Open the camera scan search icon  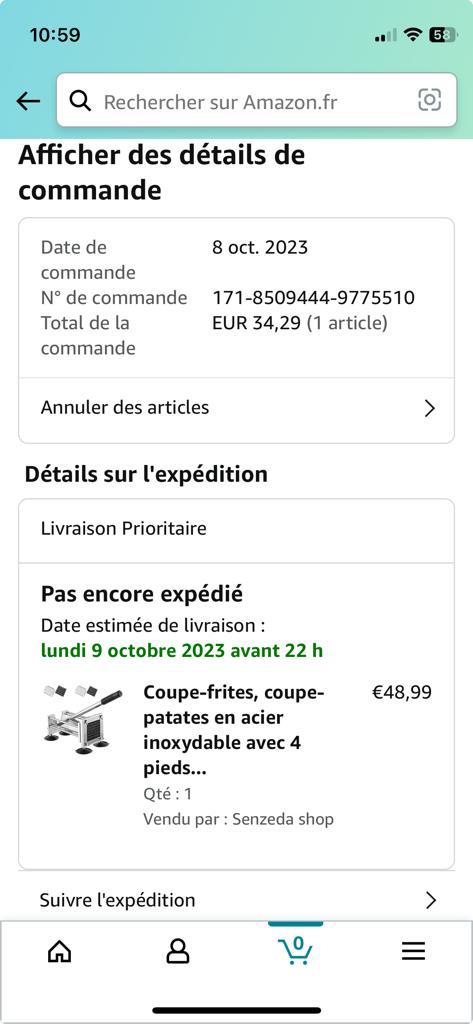[429, 100]
